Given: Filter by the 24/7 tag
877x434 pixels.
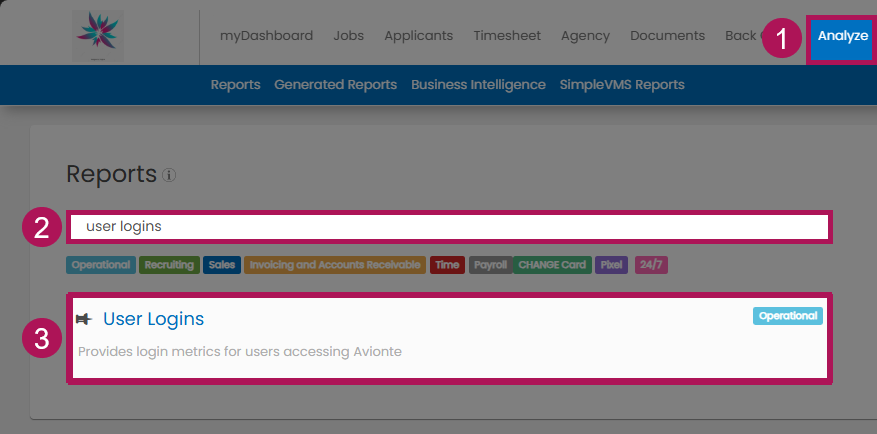Looking at the screenshot, I should pyautogui.click(x=651, y=265).
